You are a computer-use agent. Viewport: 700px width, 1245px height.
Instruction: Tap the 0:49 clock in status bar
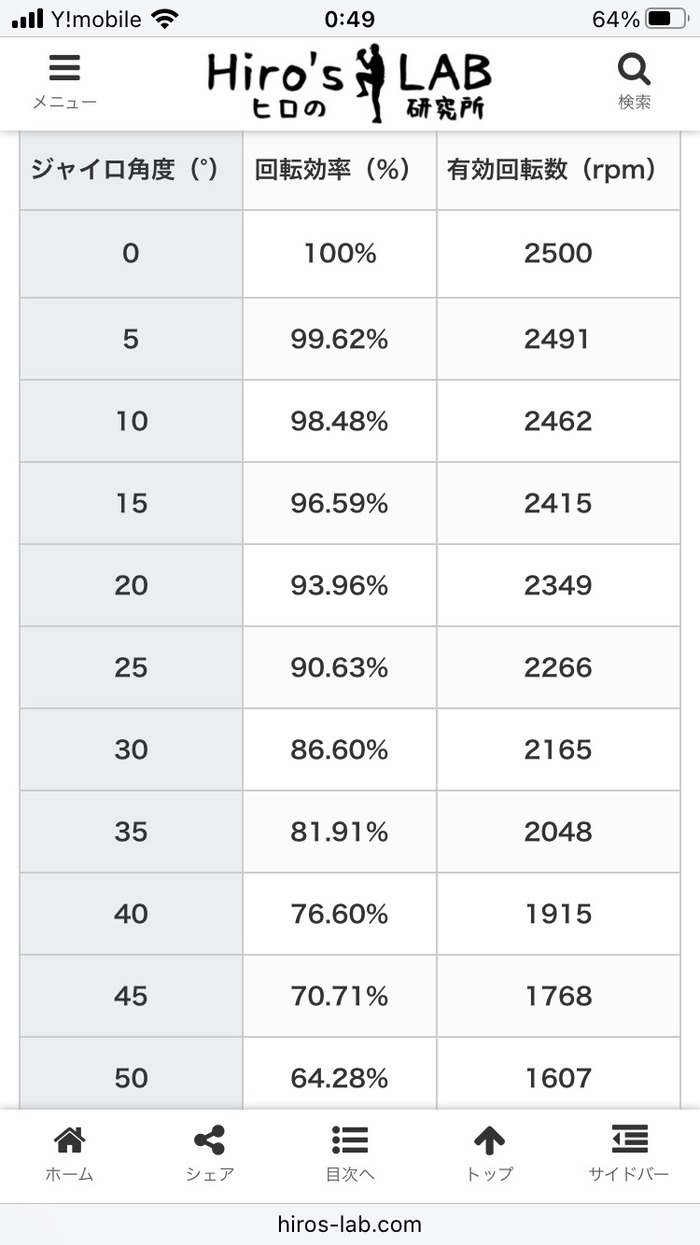tap(350, 19)
